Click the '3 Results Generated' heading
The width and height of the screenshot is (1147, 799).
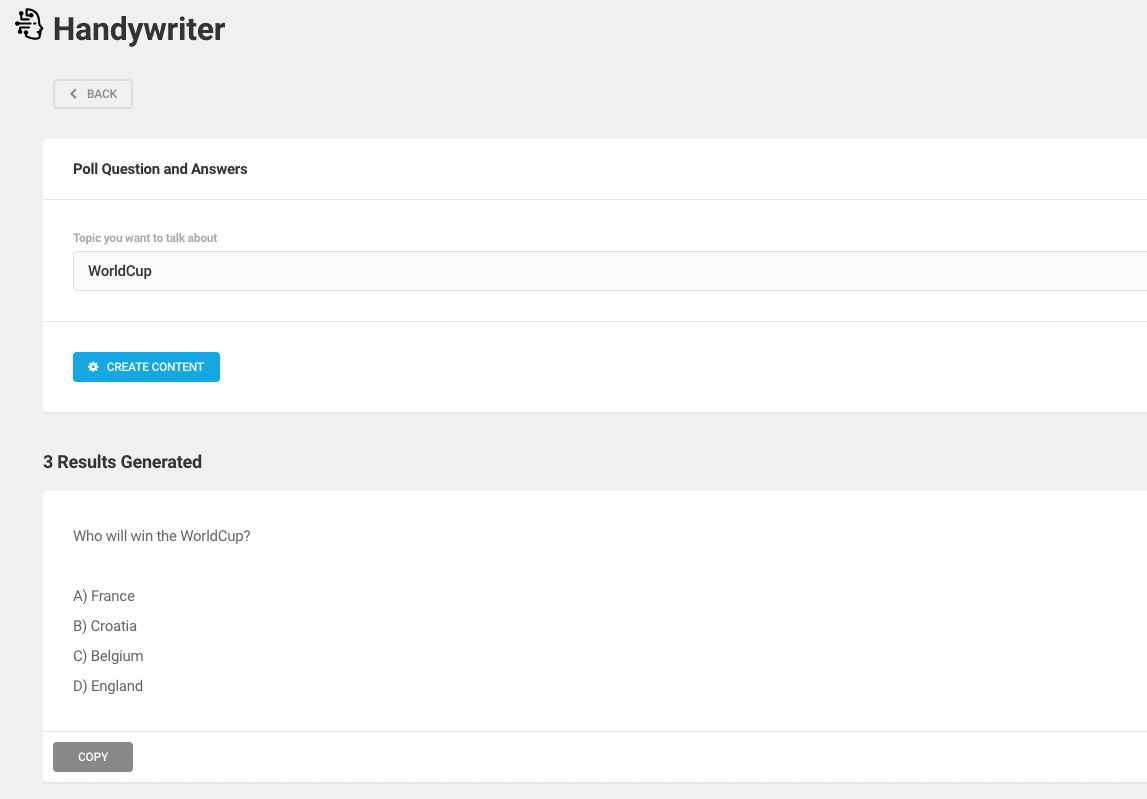[122, 462]
